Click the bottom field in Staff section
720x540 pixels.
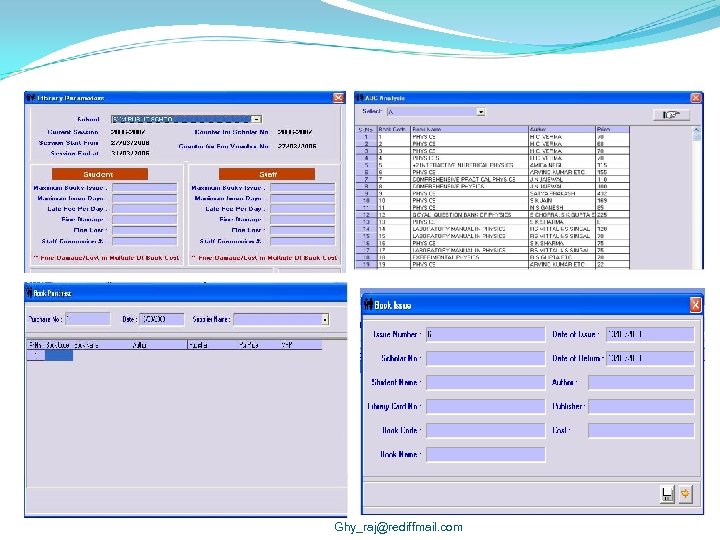[303, 241]
